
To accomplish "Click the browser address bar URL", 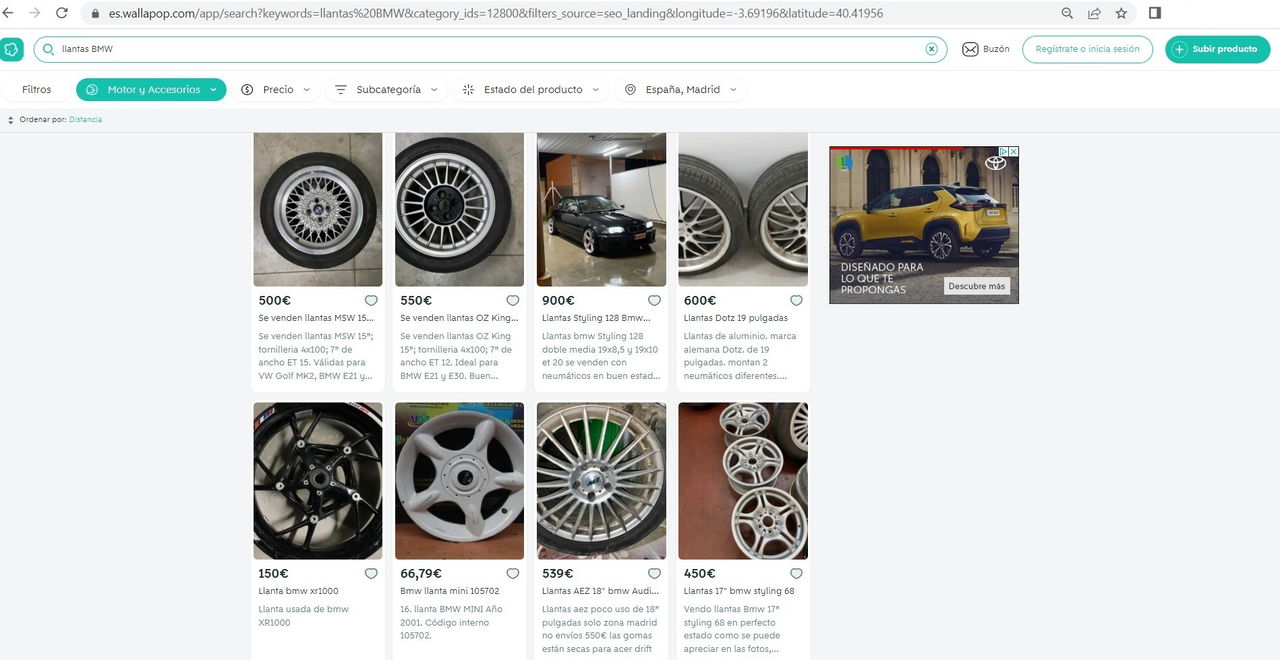I will (496, 14).
